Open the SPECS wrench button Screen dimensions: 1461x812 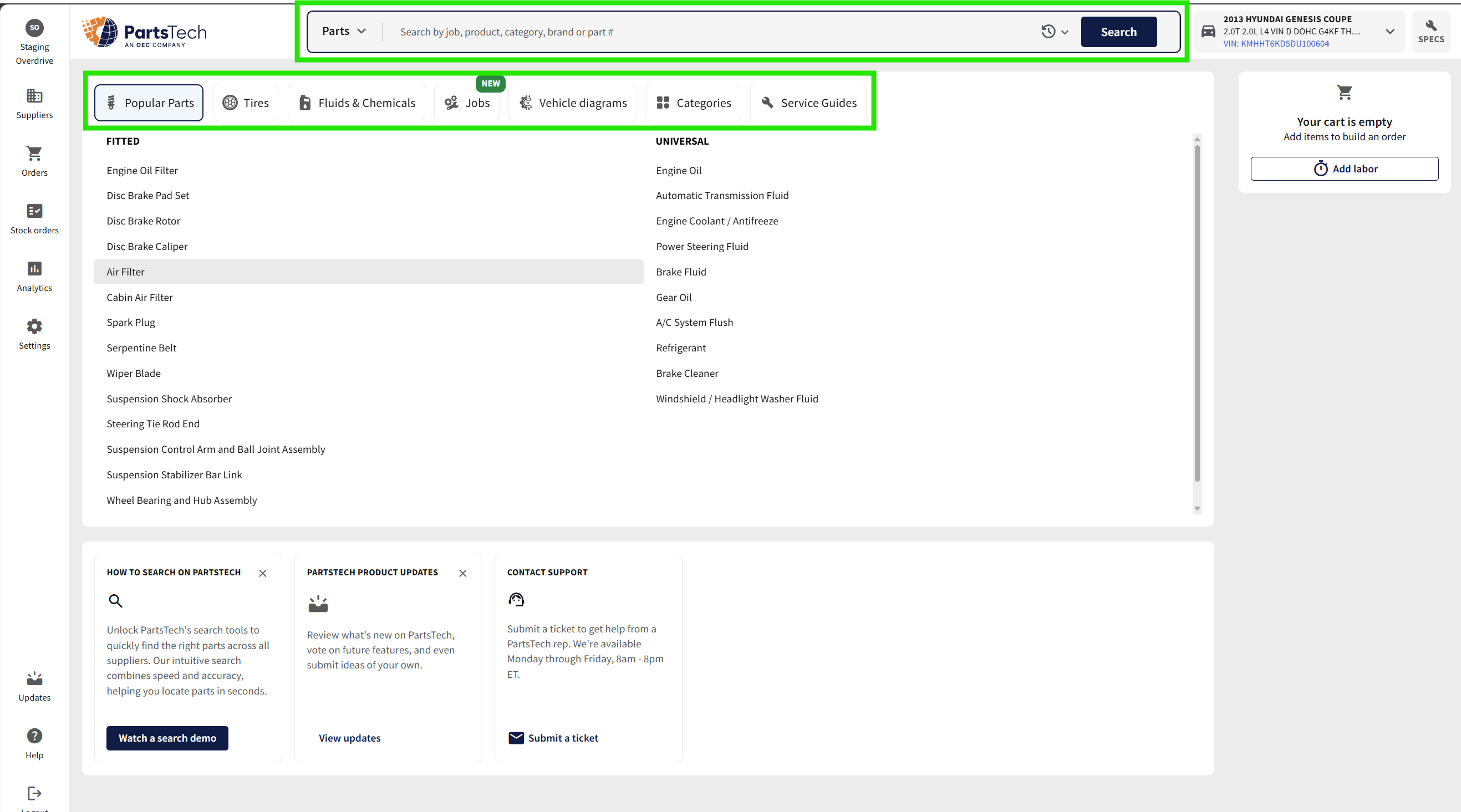(x=1431, y=32)
